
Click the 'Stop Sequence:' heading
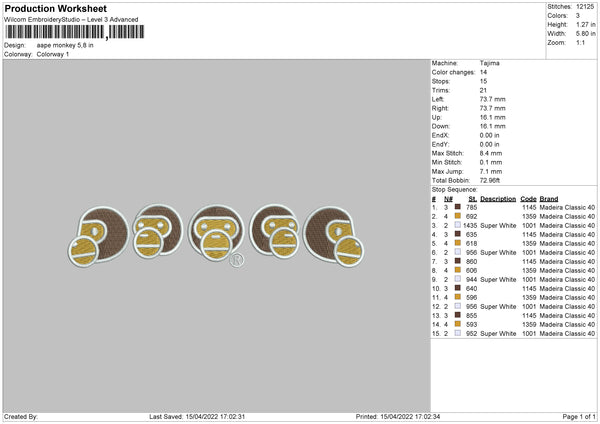(x=455, y=189)
